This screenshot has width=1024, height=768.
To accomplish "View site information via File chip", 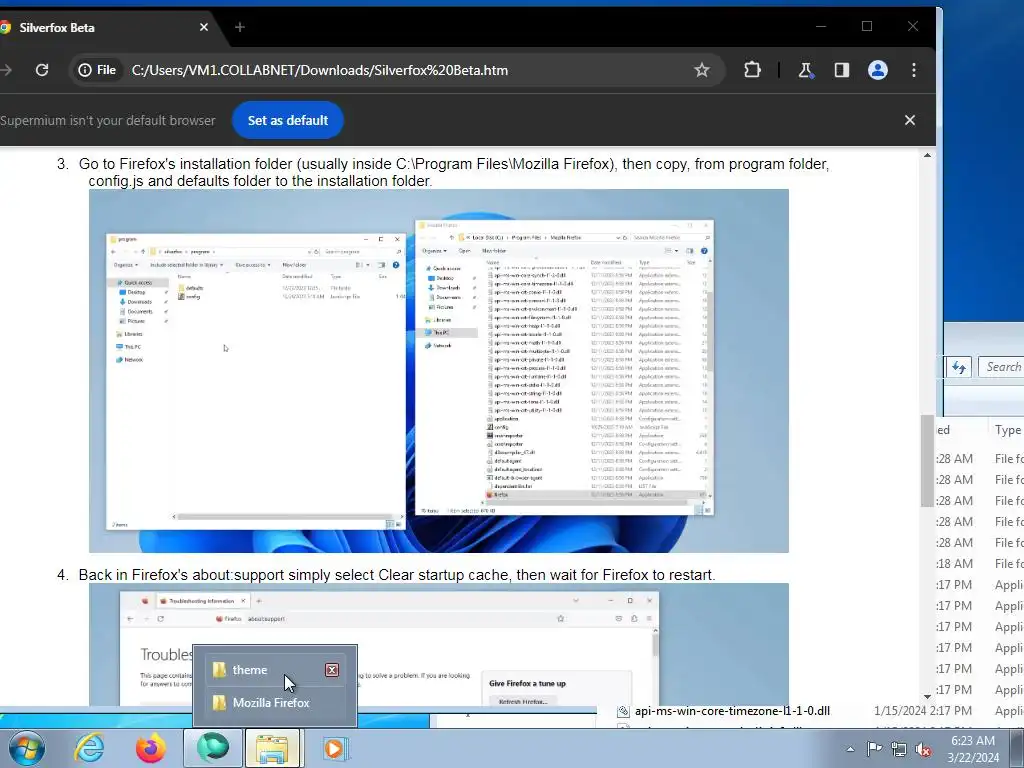I will [97, 70].
